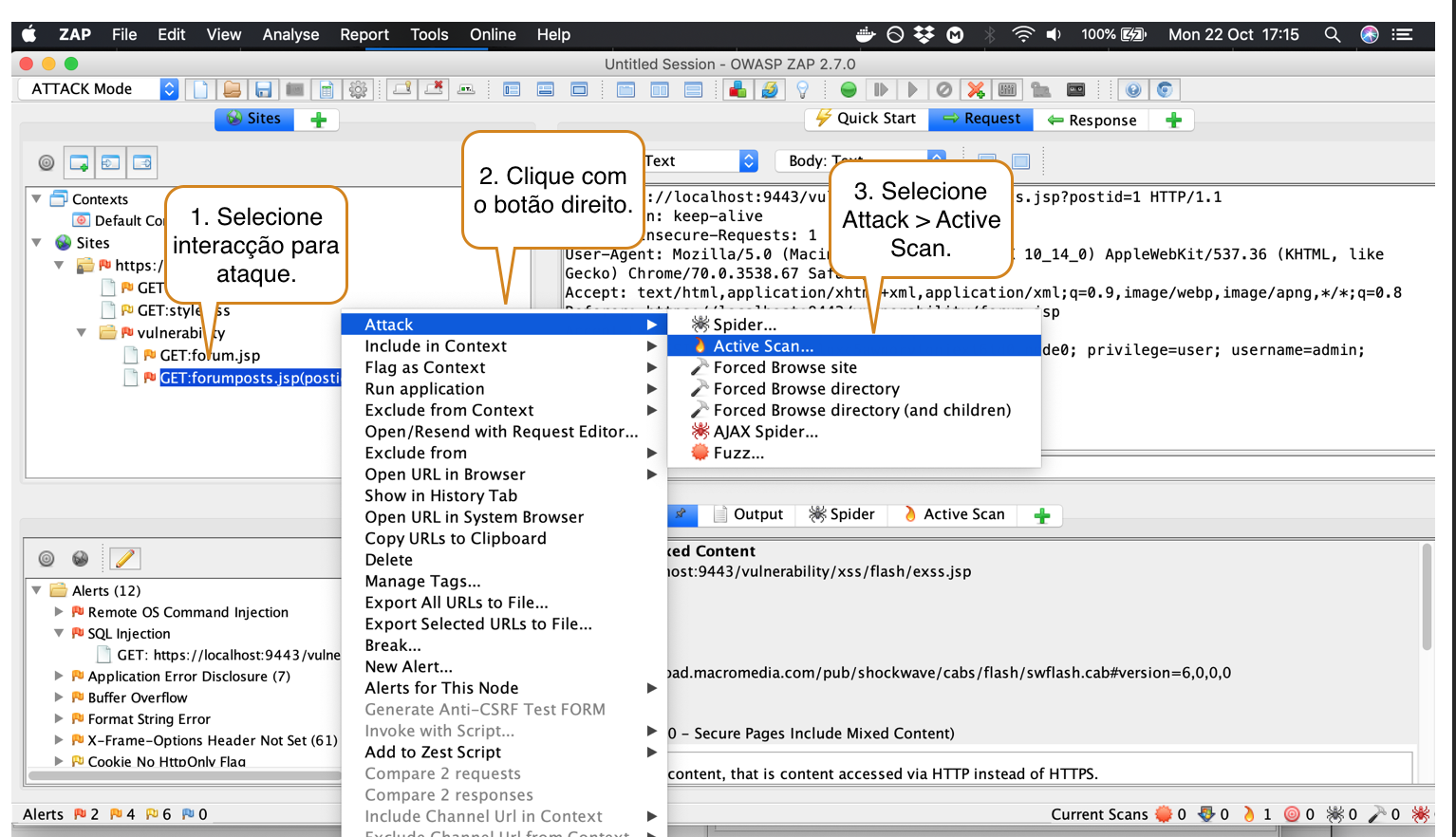
Task: Persist session using the floppy disk icon
Action: [263, 89]
